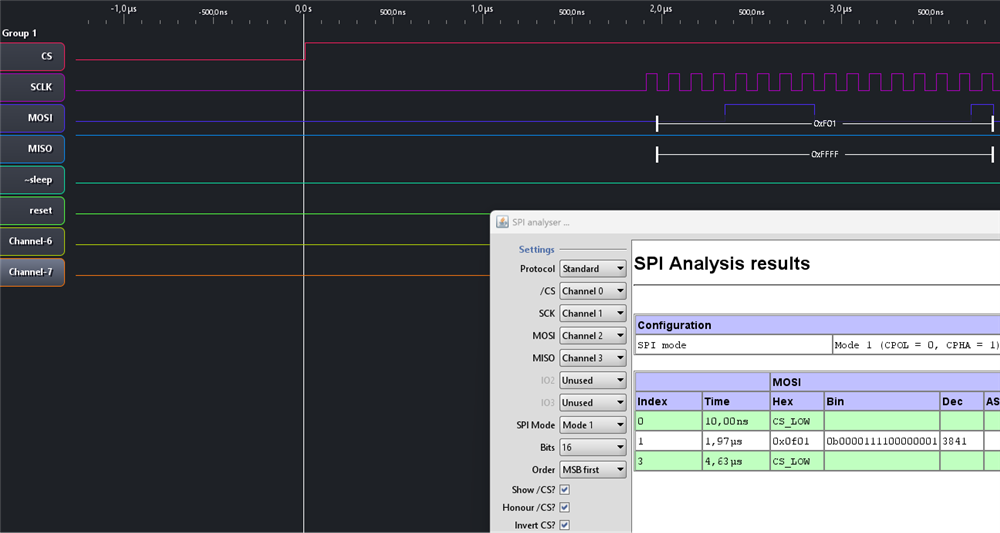
Task: Open the Bits dropdown showing 16
Action: [592, 448]
